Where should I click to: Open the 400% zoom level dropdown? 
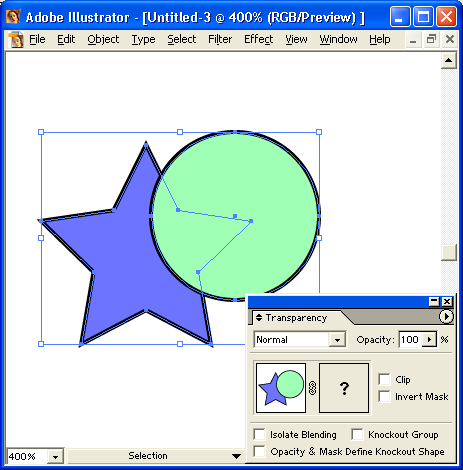tap(55, 457)
